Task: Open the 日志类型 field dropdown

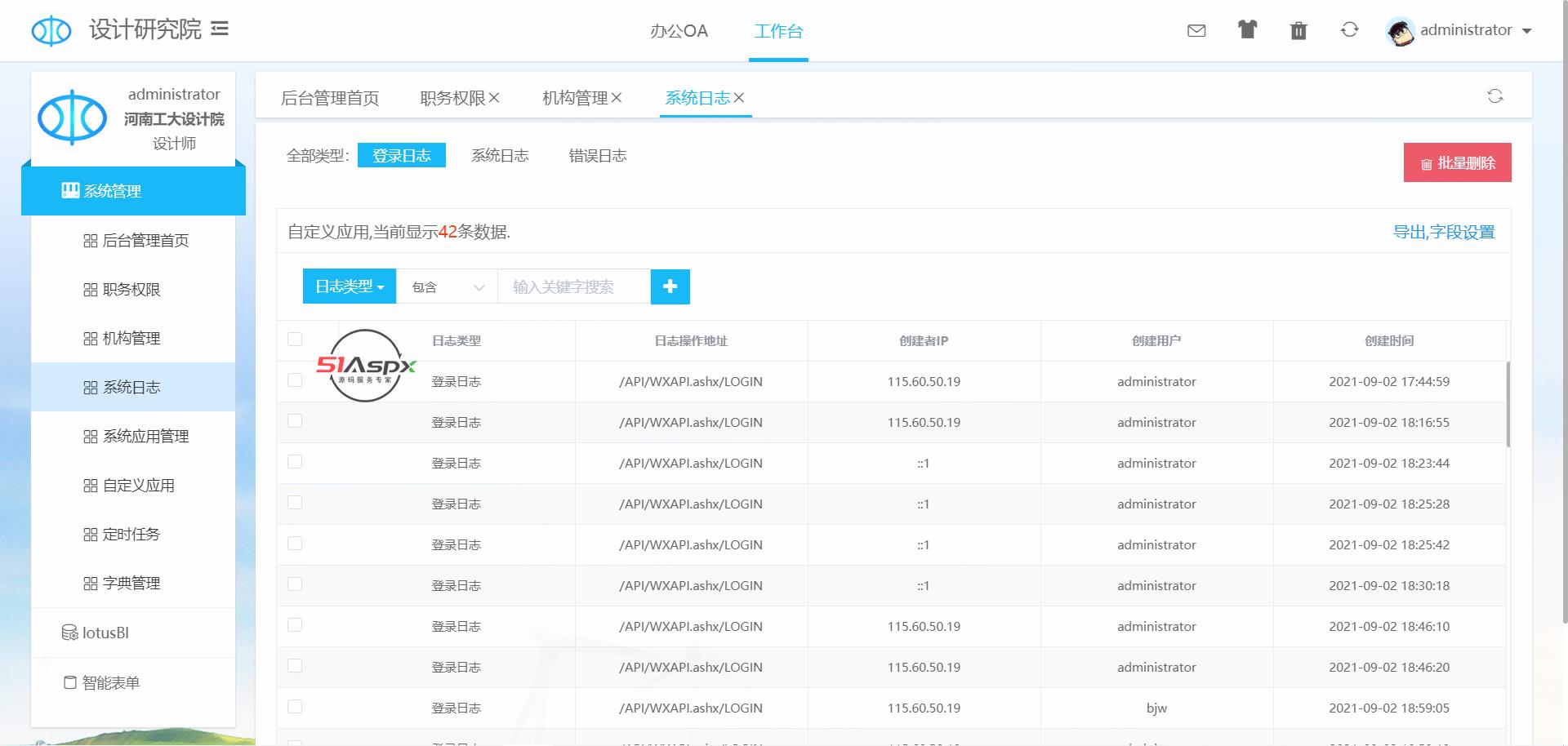Action: (x=350, y=286)
